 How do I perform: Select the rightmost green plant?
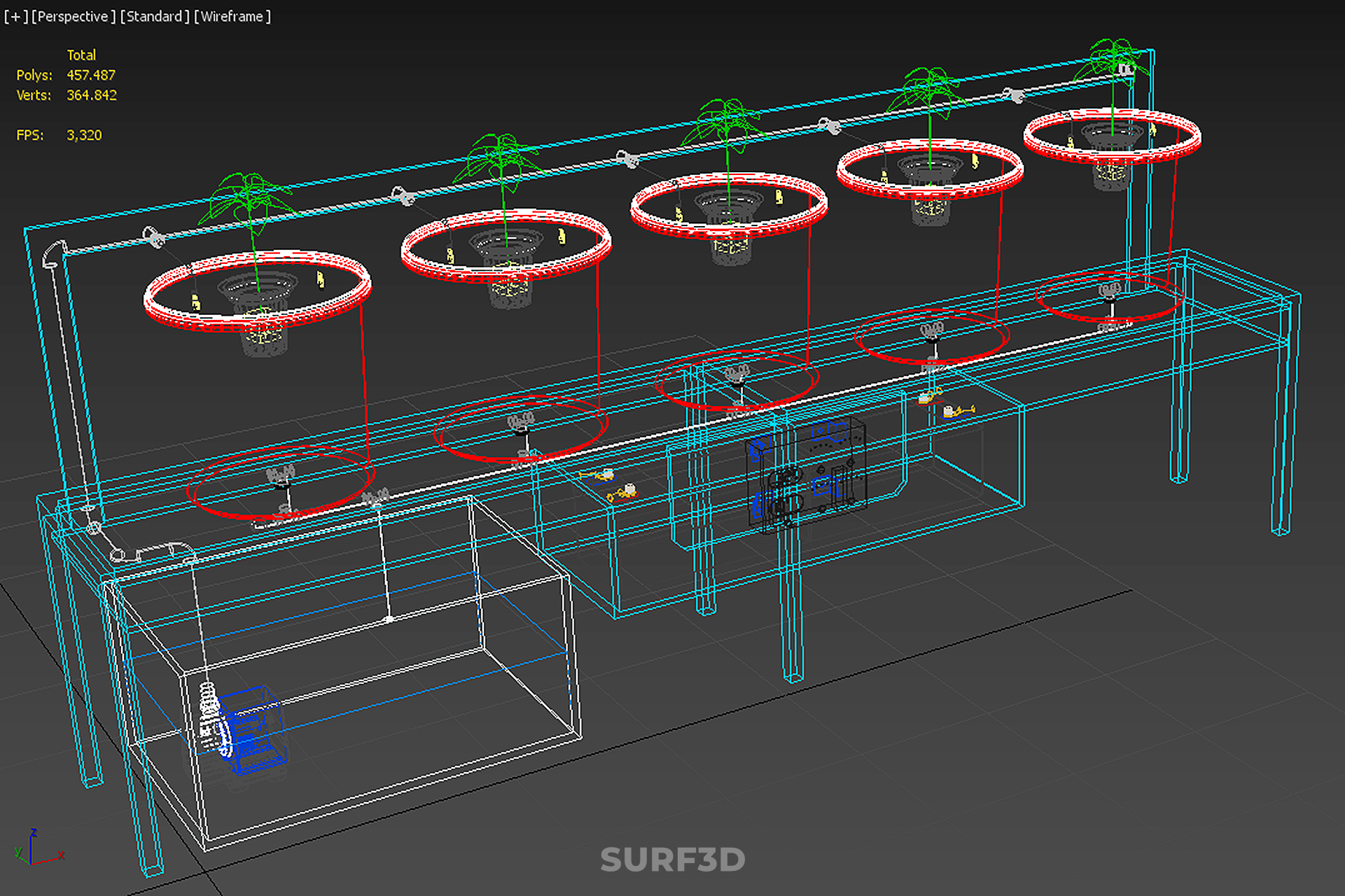pyautogui.click(x=1113, y=59)
